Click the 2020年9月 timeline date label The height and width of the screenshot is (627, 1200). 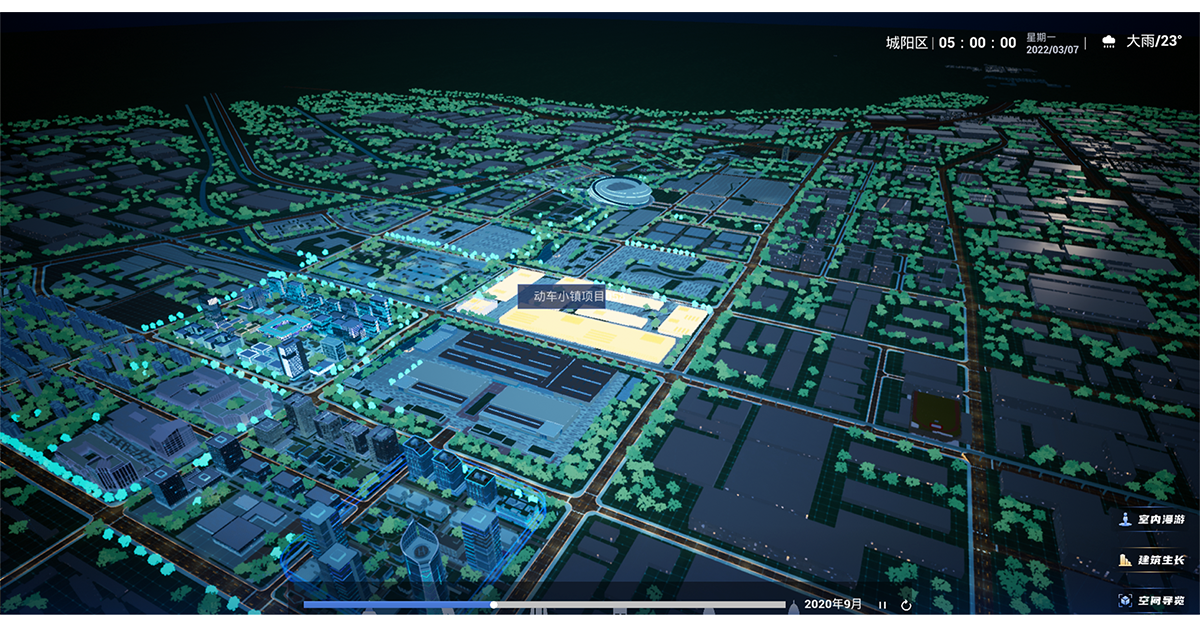pos(832,604)
